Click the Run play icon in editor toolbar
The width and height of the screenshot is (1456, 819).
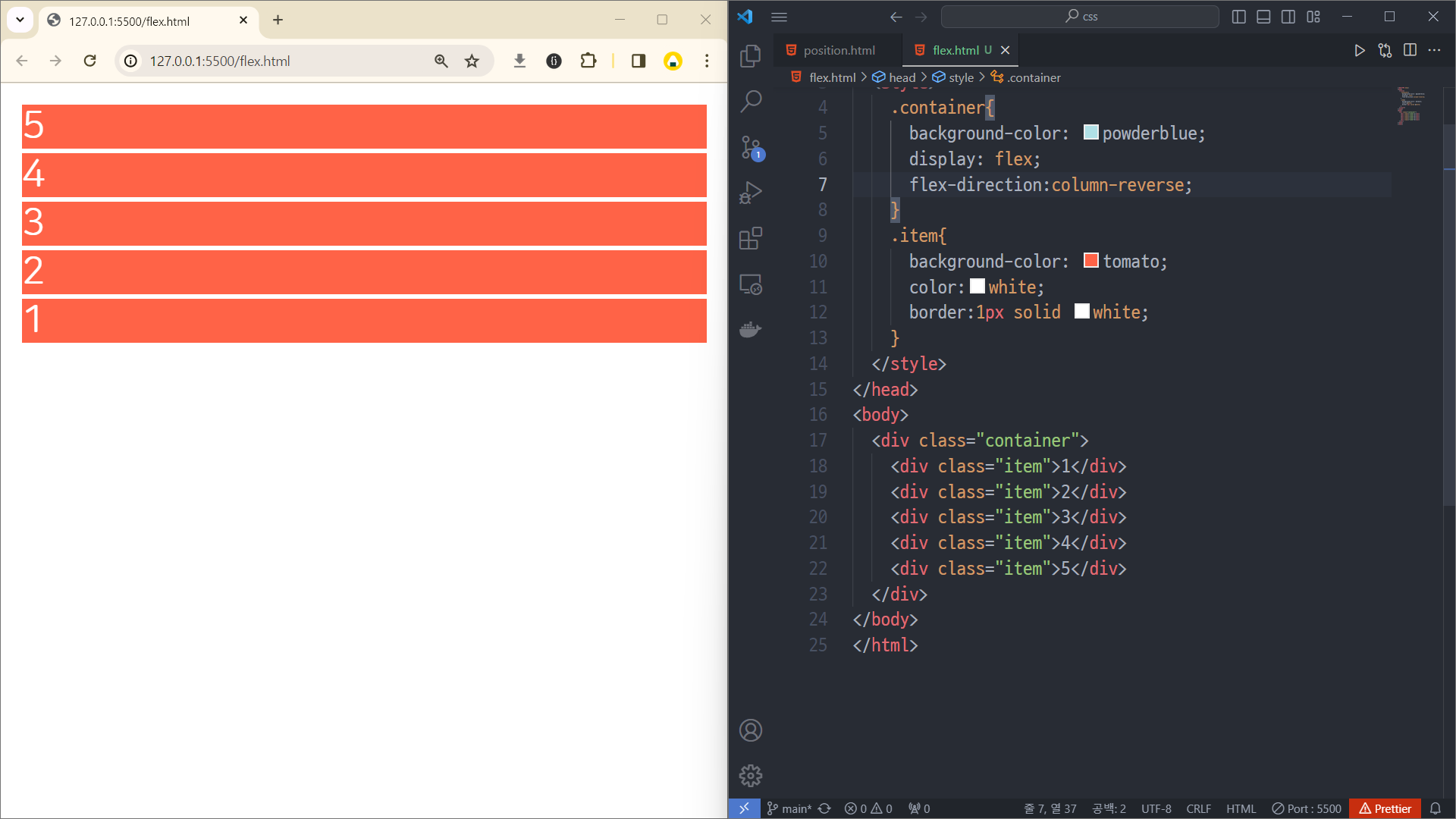[1359, 50]
